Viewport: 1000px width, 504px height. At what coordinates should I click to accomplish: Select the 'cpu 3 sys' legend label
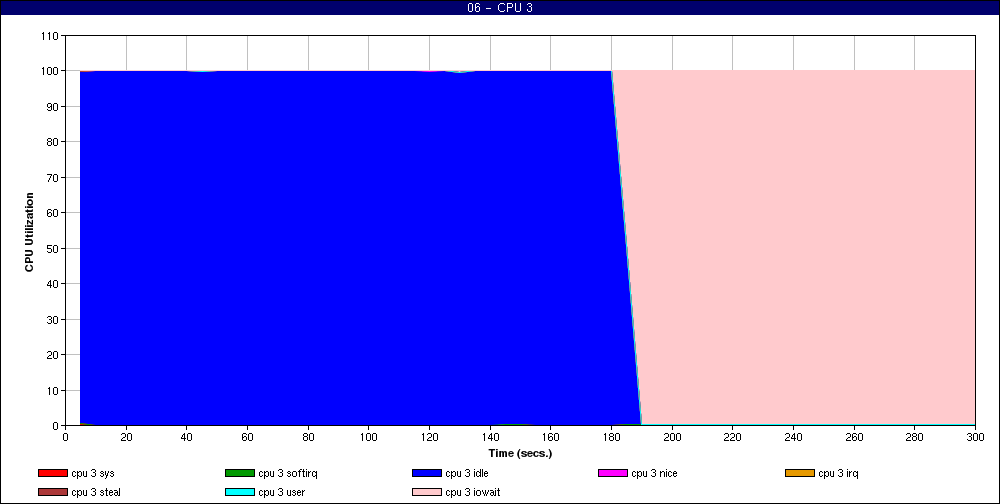(93, 473)
